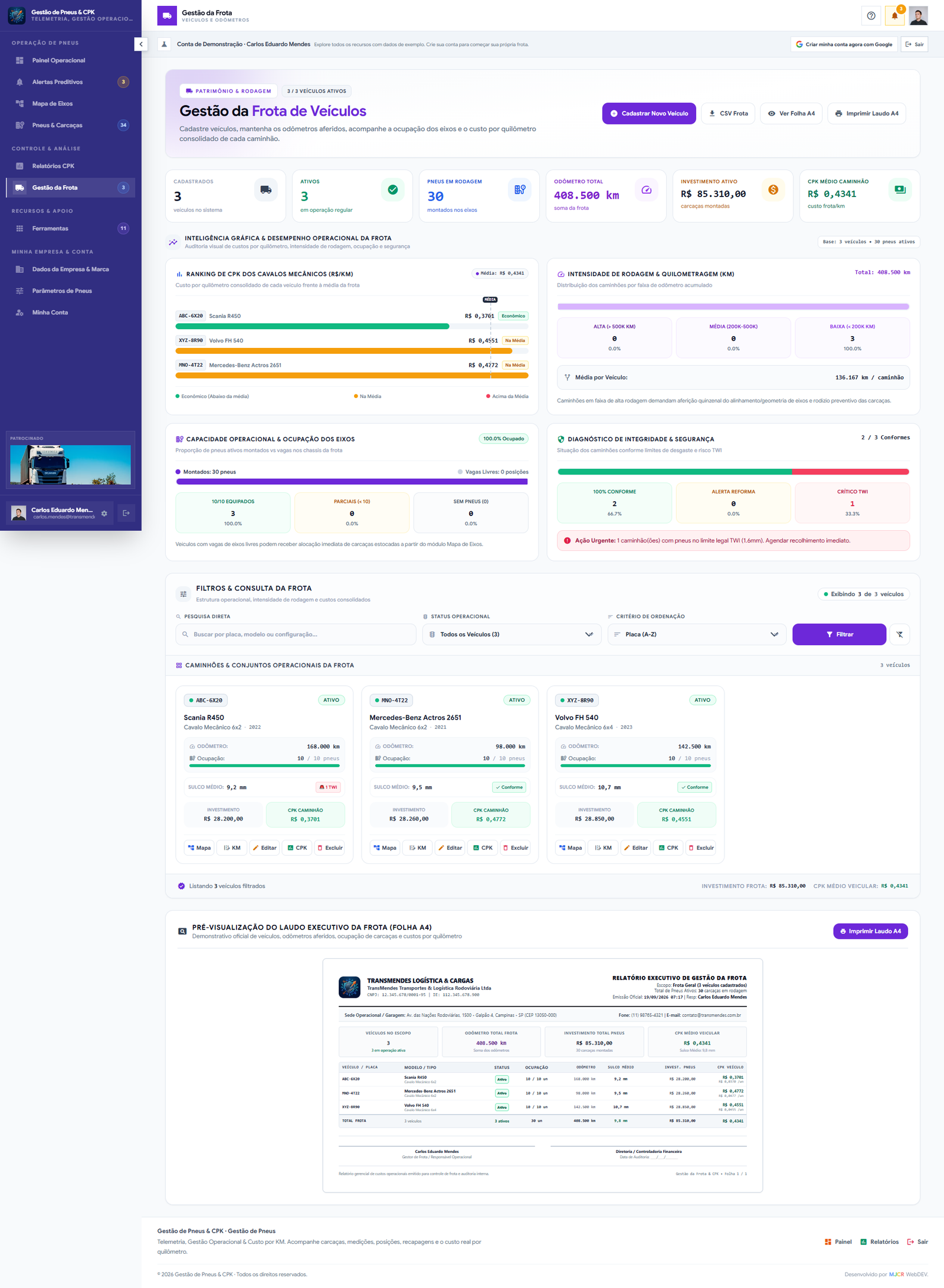Click the 1 TWI badge on Scania R450

pyautogui.click(x=328, y=787)
